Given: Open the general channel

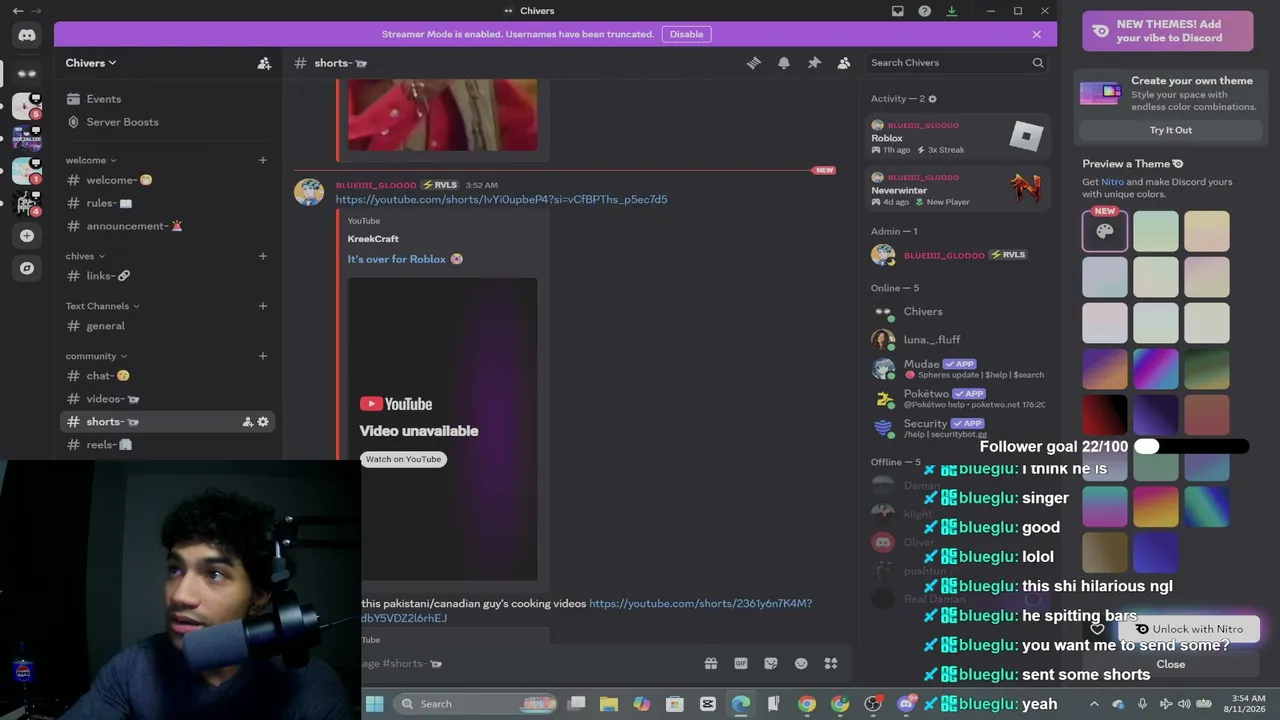Looking at the screenshot, I should 167,326.
